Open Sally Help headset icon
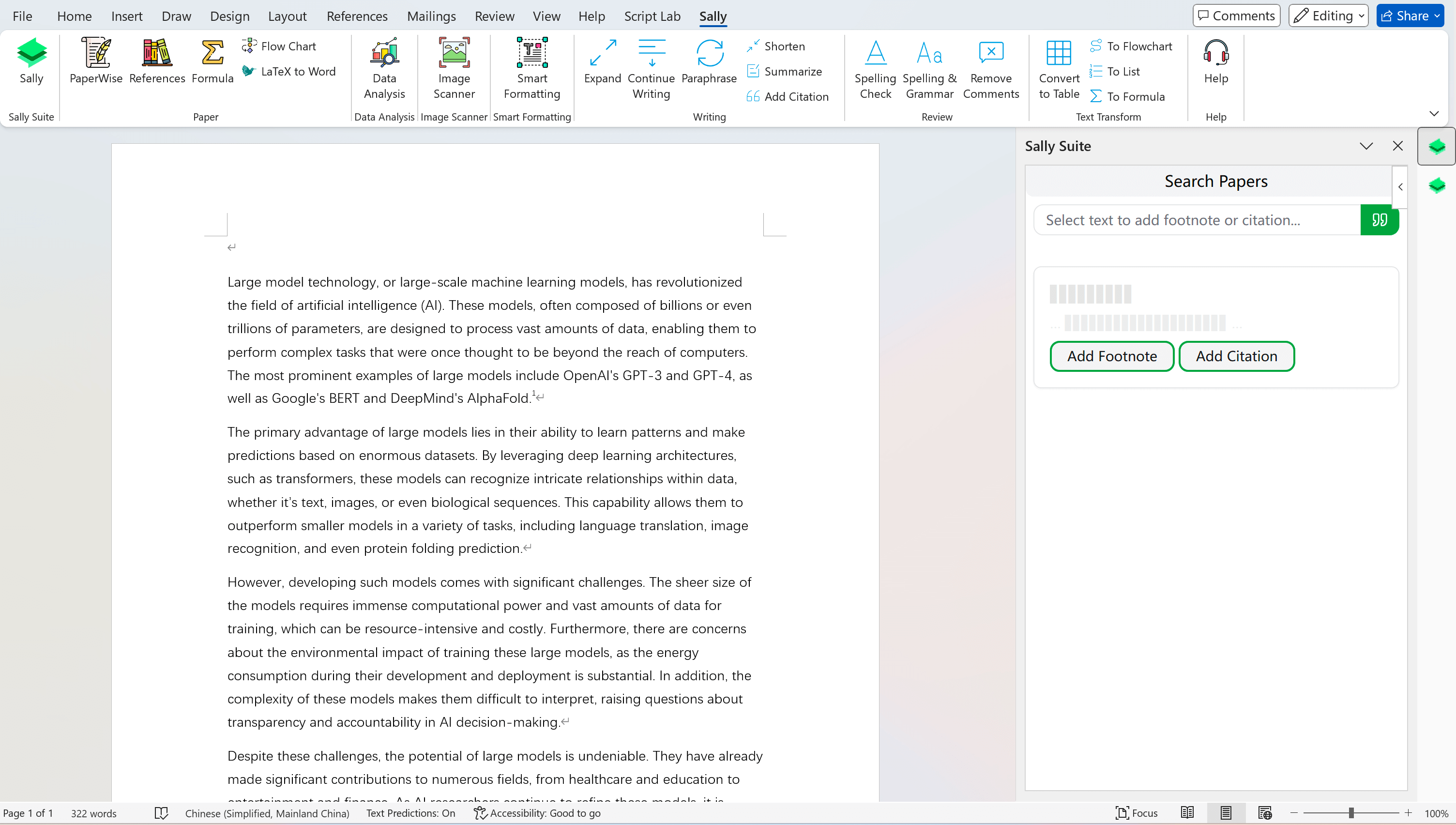 click(x=1216, y=61)
